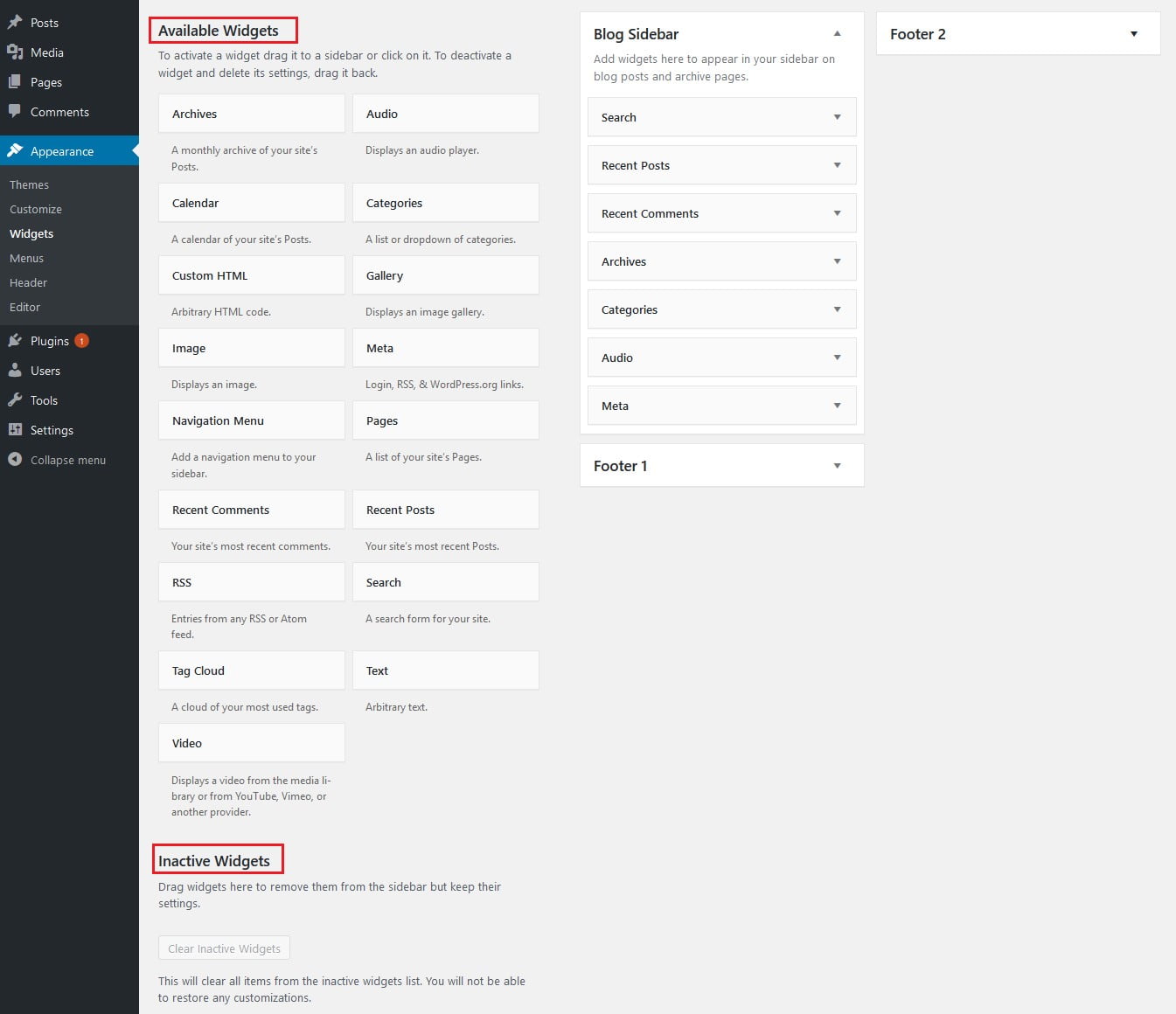The image size is (1176, 1014).
Task: Click the Users person icon
Action: [x=15, y=370]
